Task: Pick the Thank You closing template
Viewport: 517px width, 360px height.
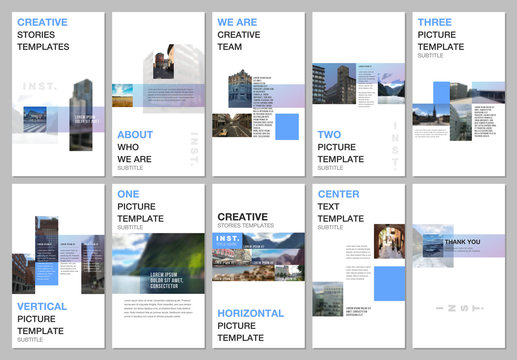Action: click(459, 266)
